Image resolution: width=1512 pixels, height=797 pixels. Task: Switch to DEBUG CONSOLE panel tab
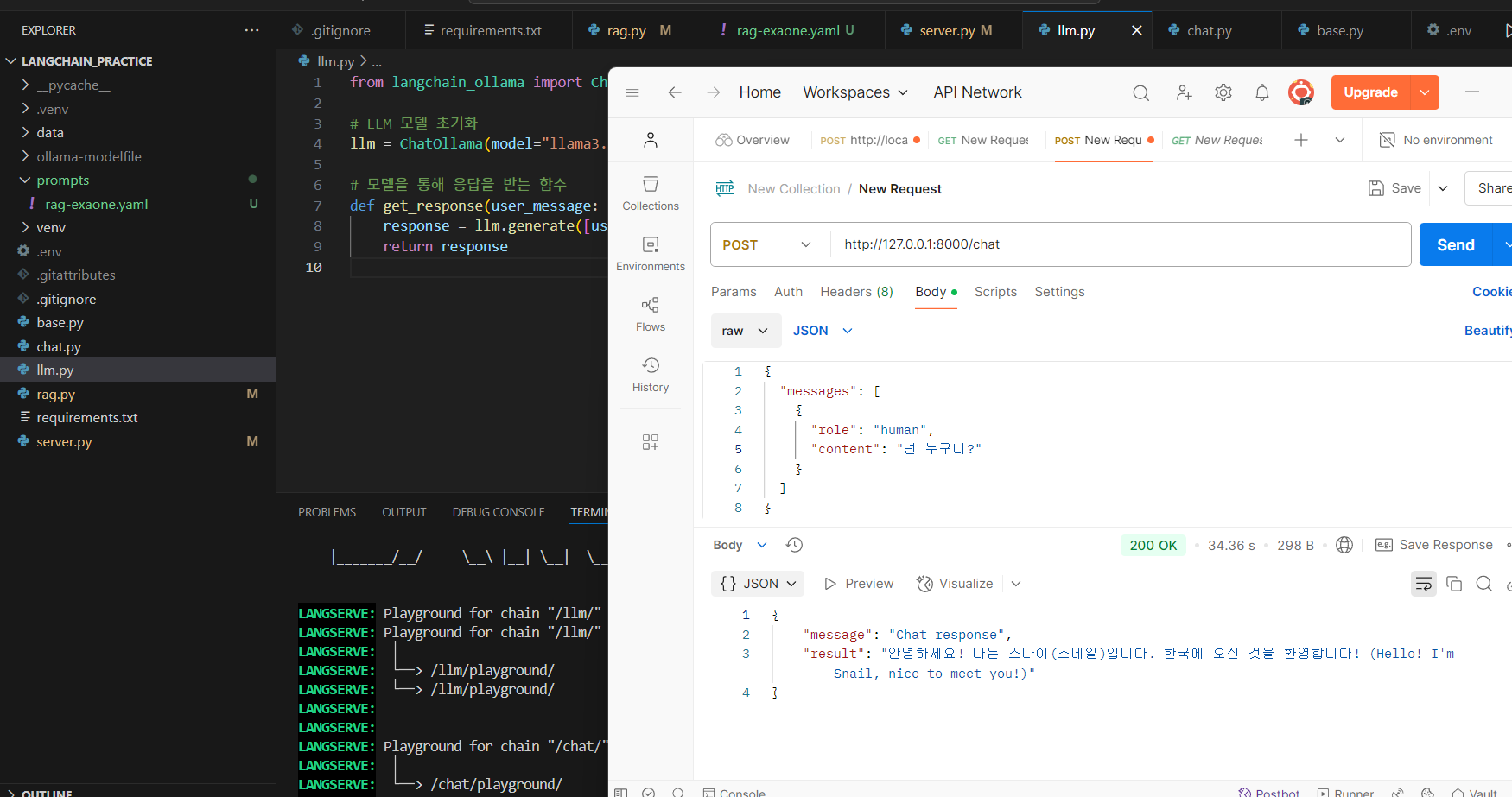point(499,512)
